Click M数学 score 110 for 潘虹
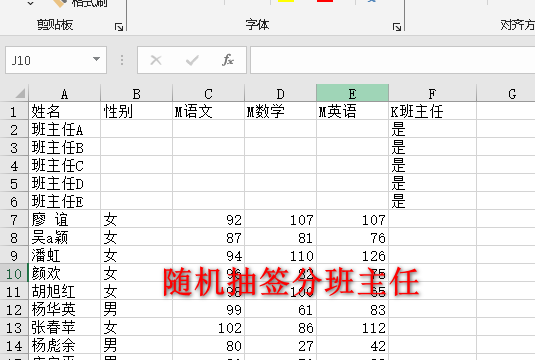 tap(280, 256)
